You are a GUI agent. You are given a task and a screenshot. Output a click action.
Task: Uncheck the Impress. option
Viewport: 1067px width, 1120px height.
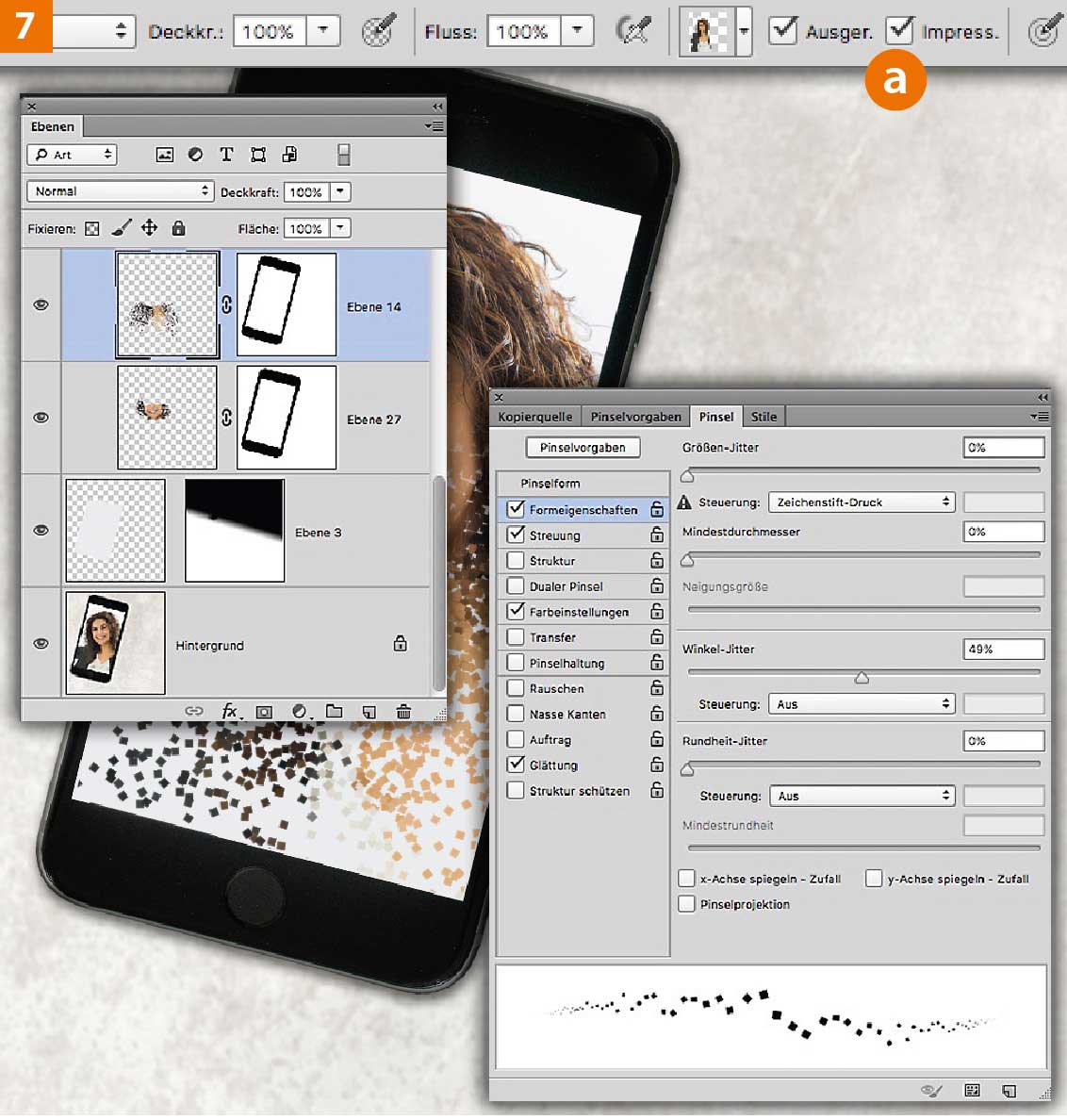point(900,30)
